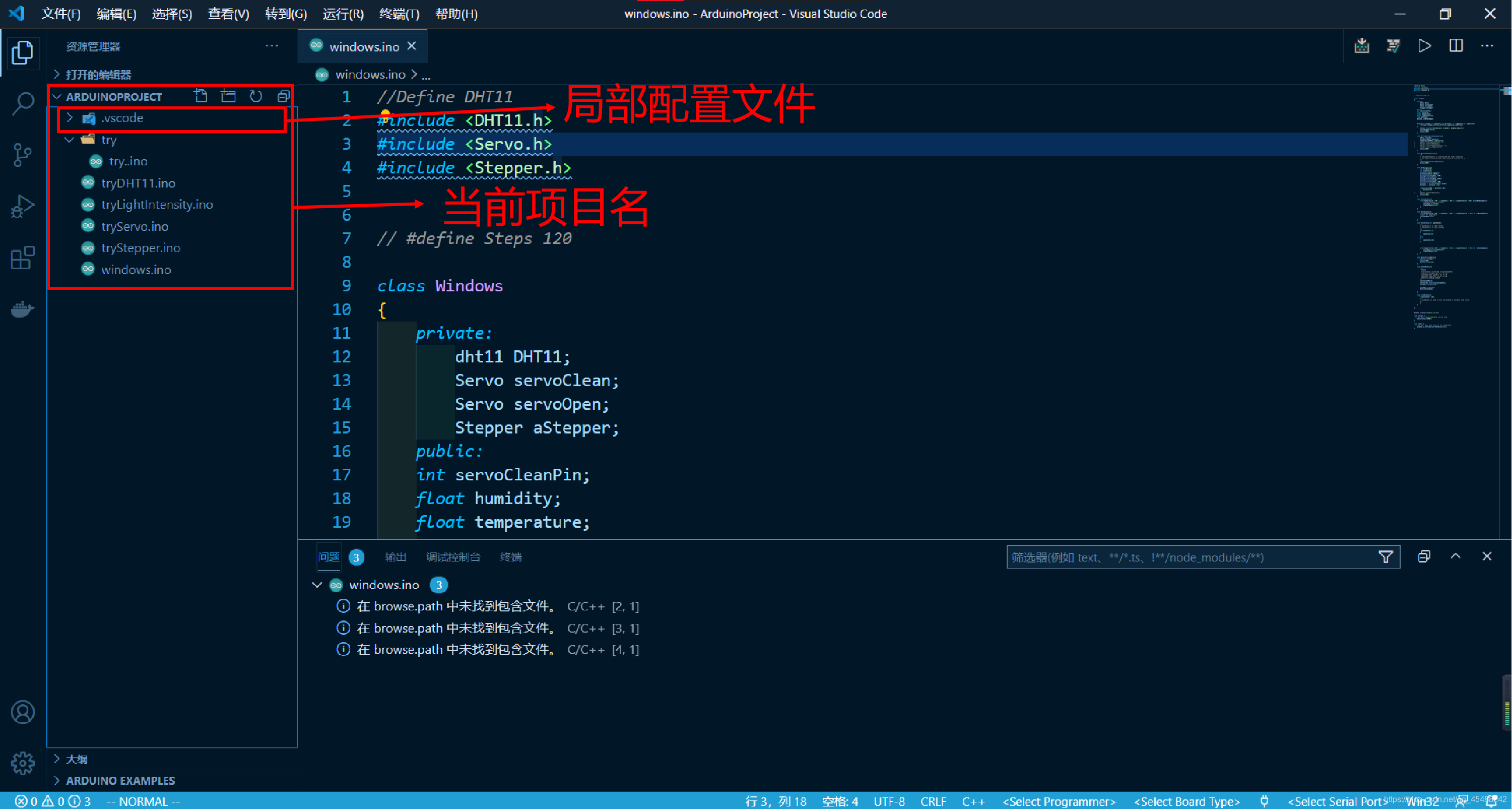This screenshot has width=1512, height=809.
Task: Click the serial port plug icon in status bar
Action: pos(1264,801)
